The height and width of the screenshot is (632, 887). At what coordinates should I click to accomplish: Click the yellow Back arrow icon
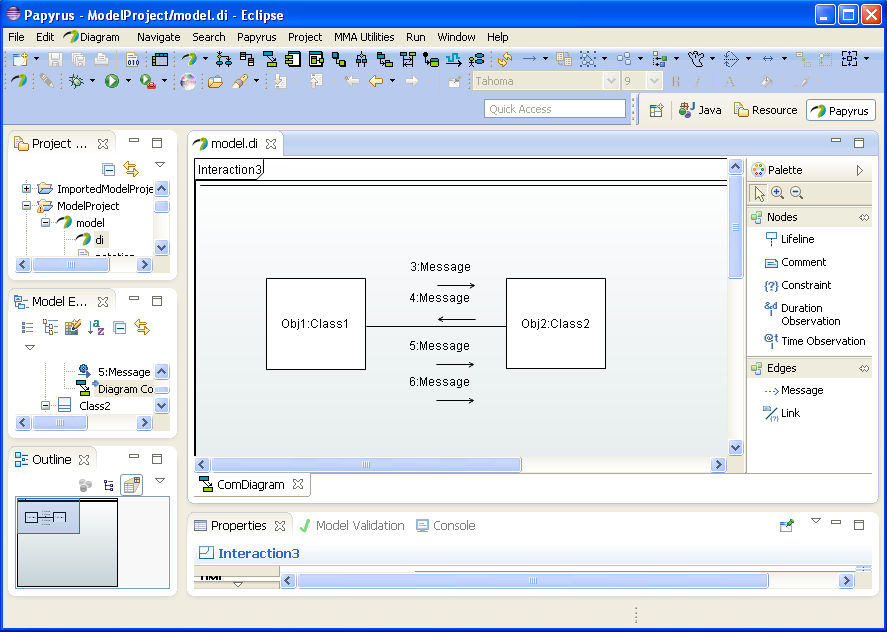click(376, 81)
